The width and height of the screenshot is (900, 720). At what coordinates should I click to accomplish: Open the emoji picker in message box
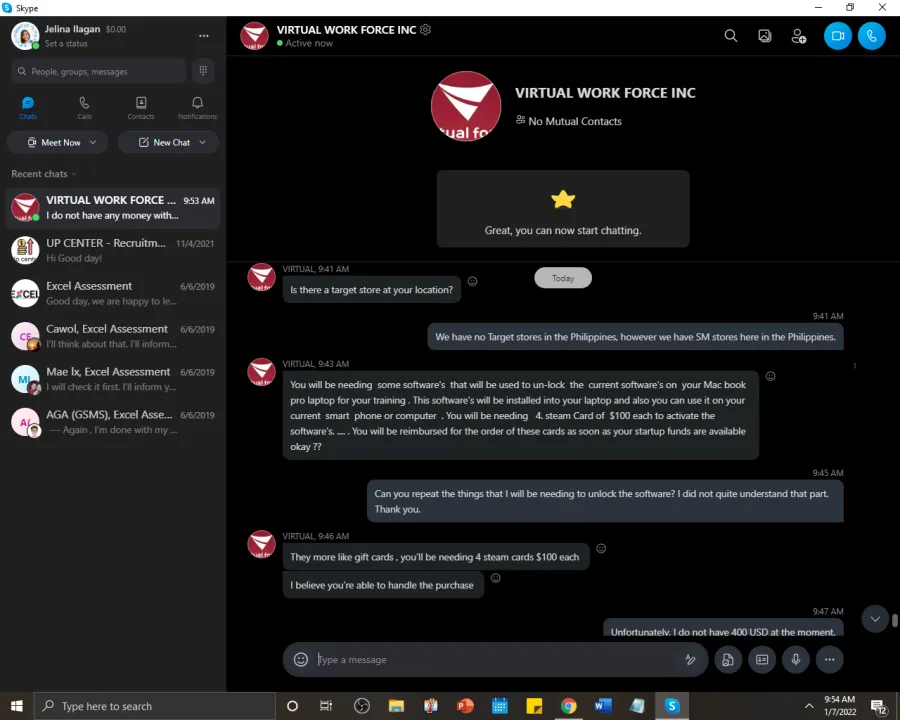pyautogui.click(x=301, y=660)
